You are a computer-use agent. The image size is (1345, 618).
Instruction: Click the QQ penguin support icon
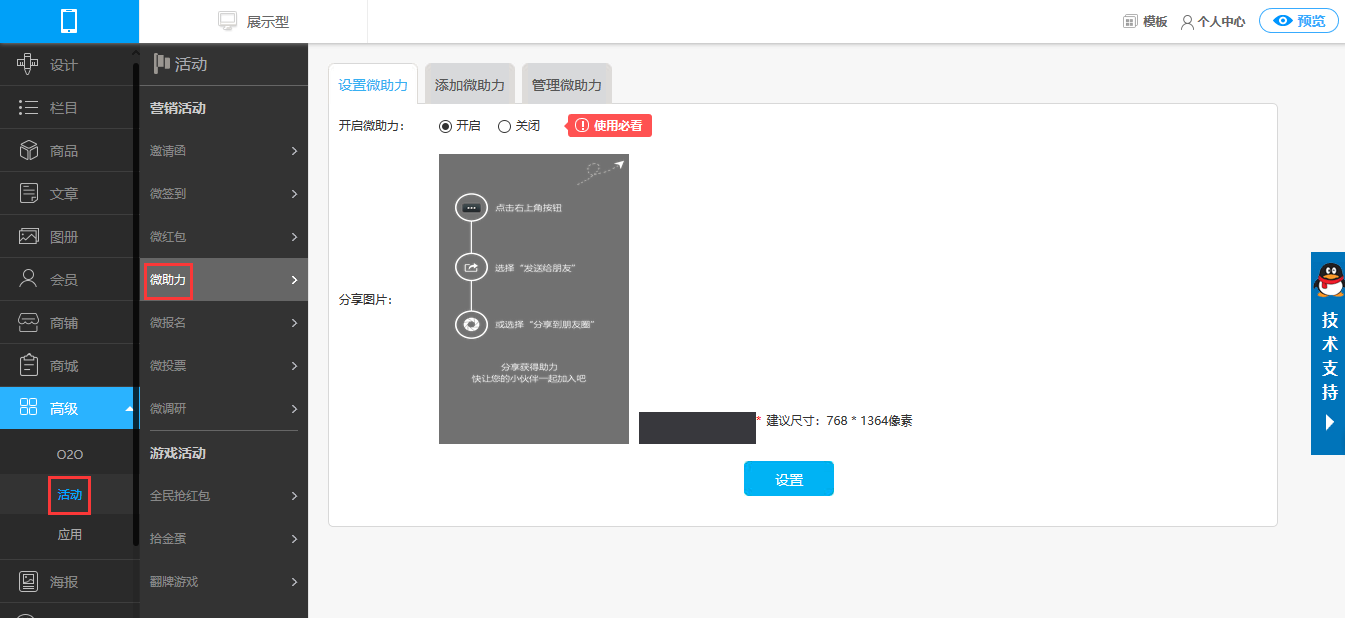coord(1328,280)
